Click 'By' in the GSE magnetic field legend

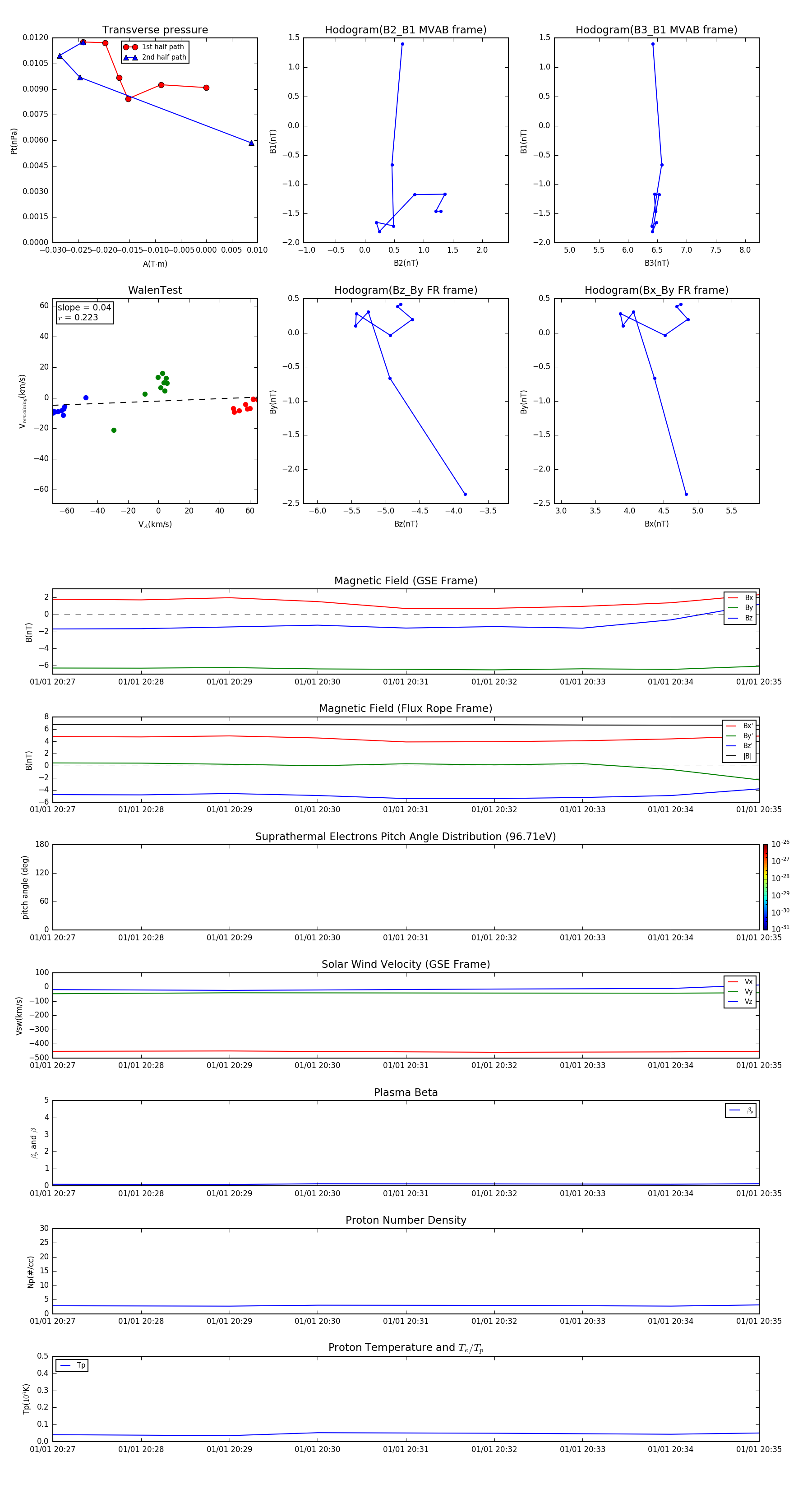tap(748, 608)
